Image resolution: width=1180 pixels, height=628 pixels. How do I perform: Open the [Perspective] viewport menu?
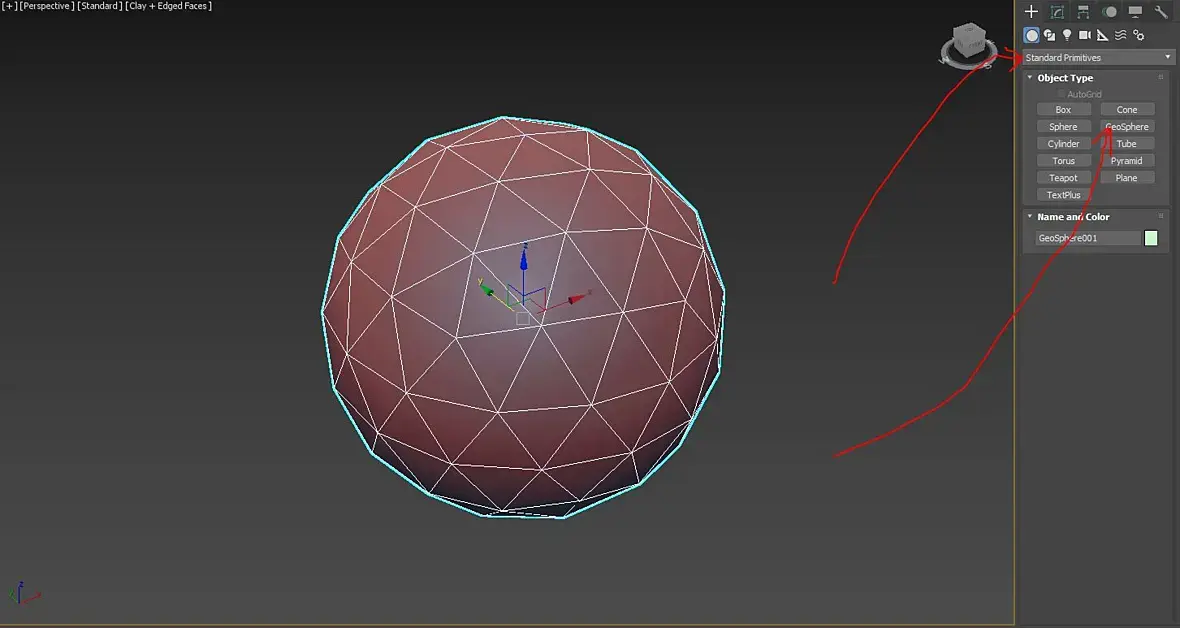coord(47,6)
